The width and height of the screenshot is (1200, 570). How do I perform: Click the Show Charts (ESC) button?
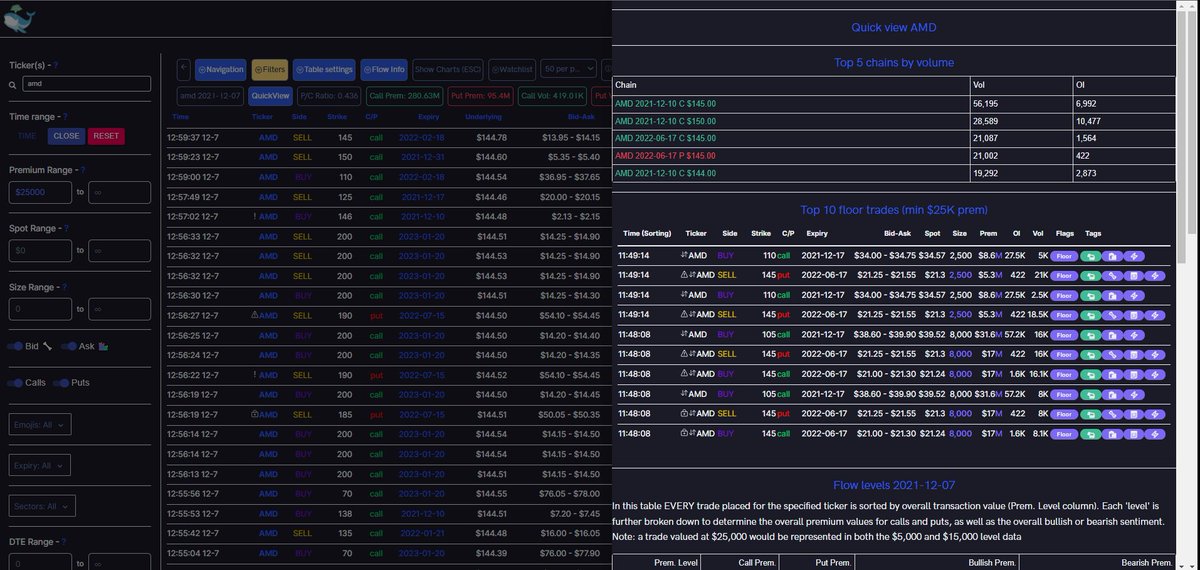click(x=449, y=69)
